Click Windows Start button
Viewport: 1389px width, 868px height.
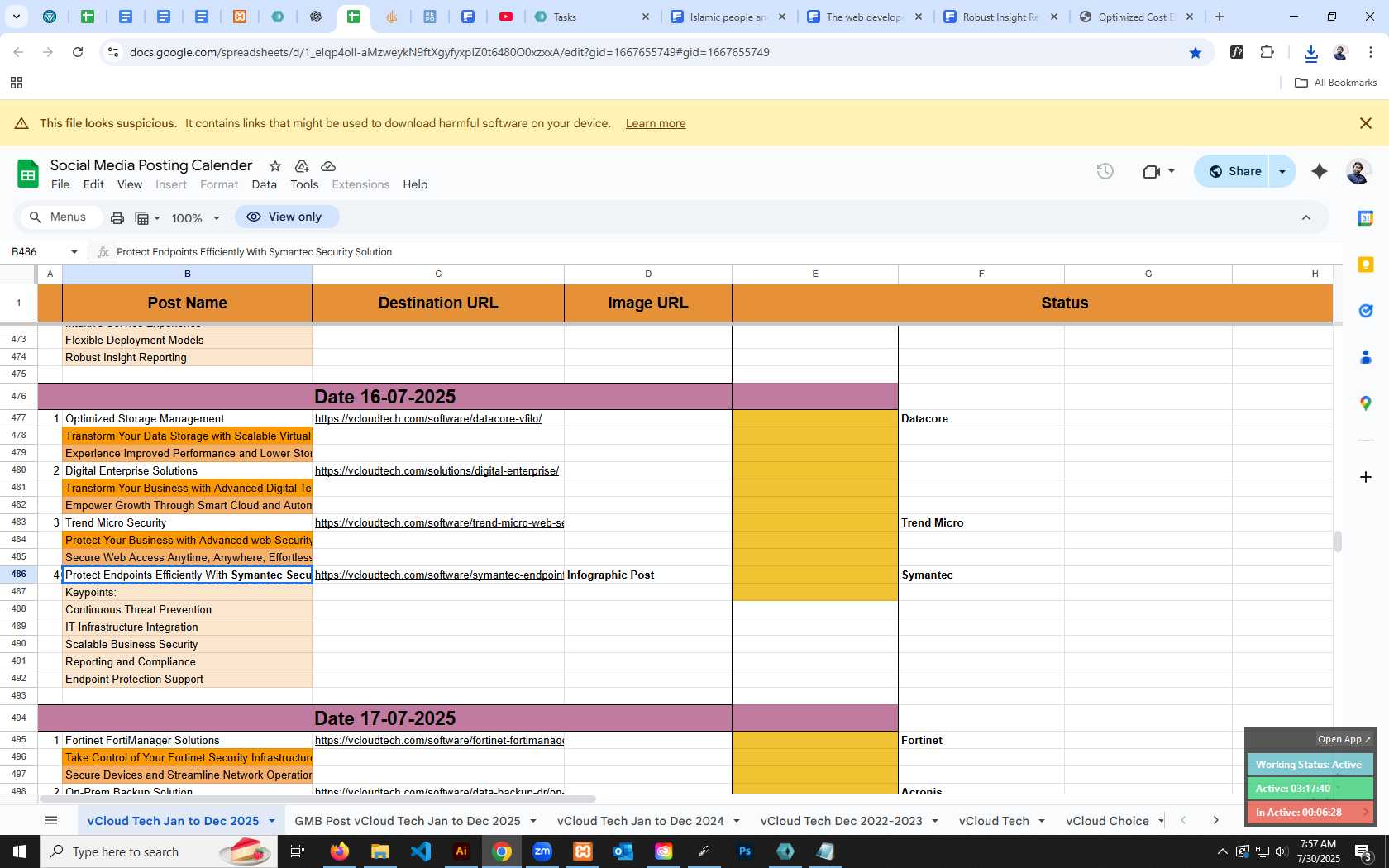[x=20, y=851]
